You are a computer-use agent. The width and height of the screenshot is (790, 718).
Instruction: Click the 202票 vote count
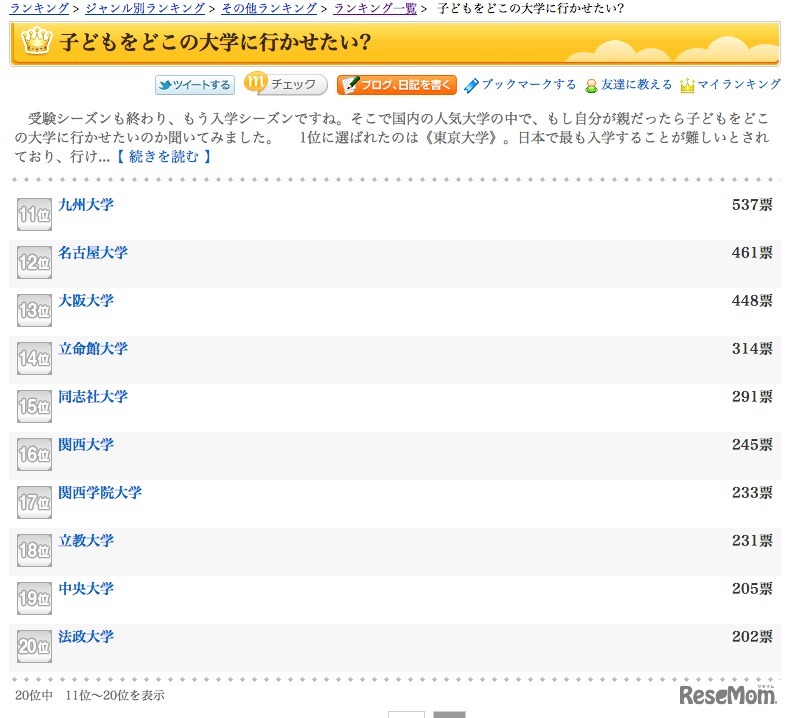point(752,636)
